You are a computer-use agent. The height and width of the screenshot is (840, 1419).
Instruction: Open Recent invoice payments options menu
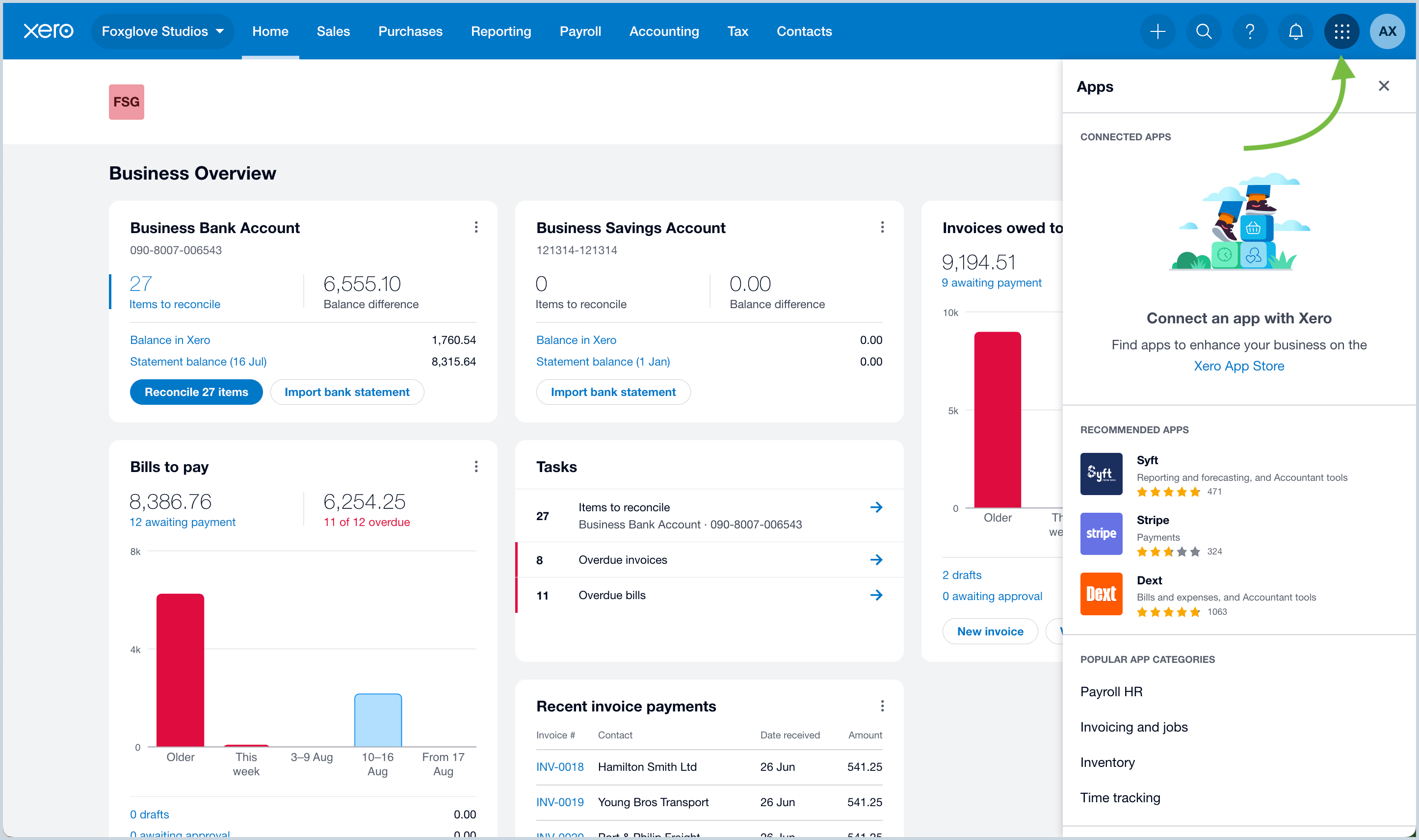pos(882,706)
